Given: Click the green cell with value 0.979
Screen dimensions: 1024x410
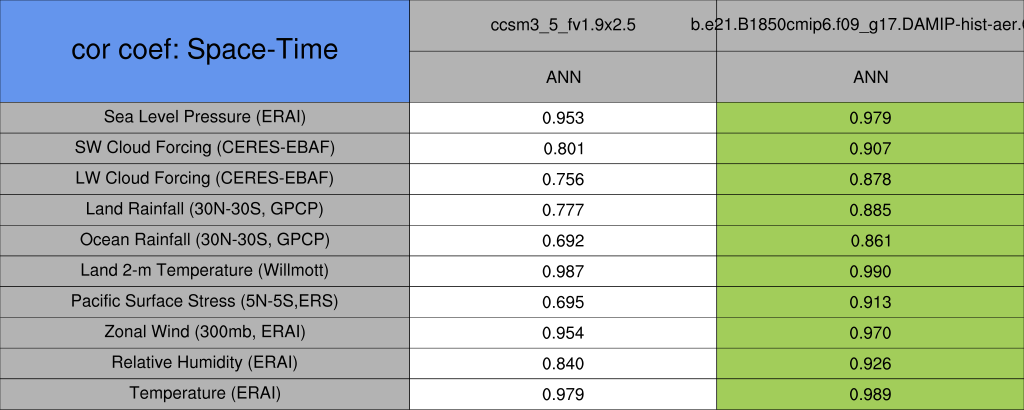Looking at the screenshot, I should 870,117.
